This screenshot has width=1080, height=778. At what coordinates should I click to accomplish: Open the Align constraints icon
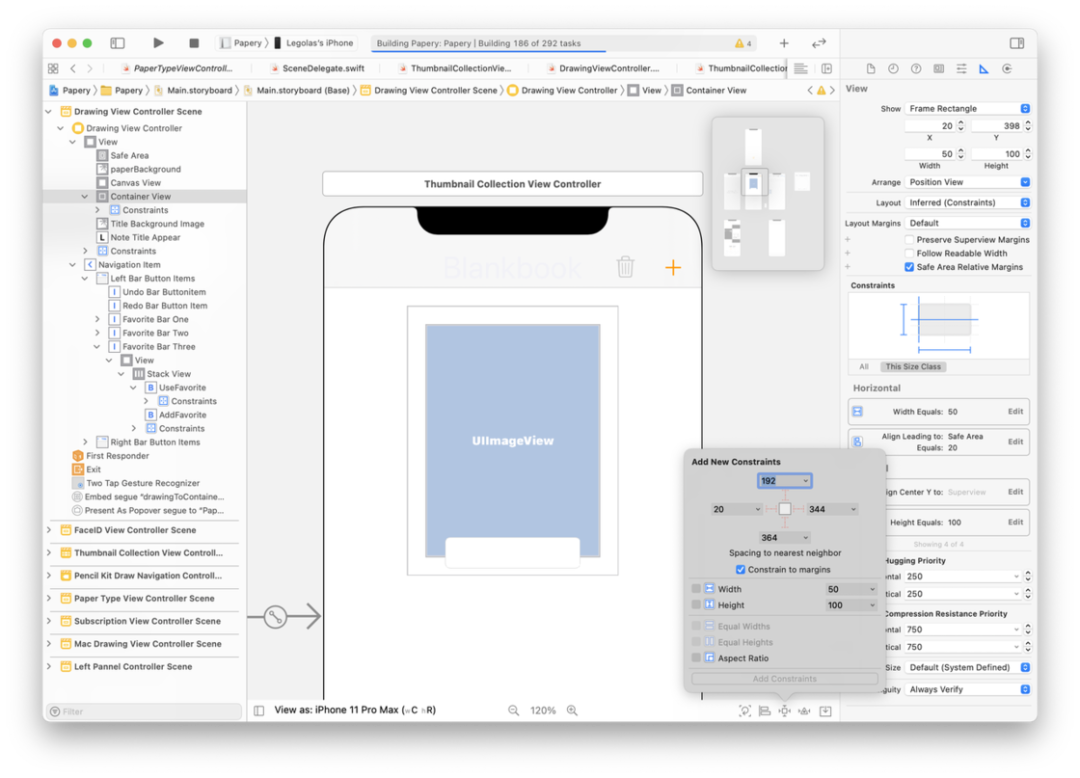click(765, 711)
